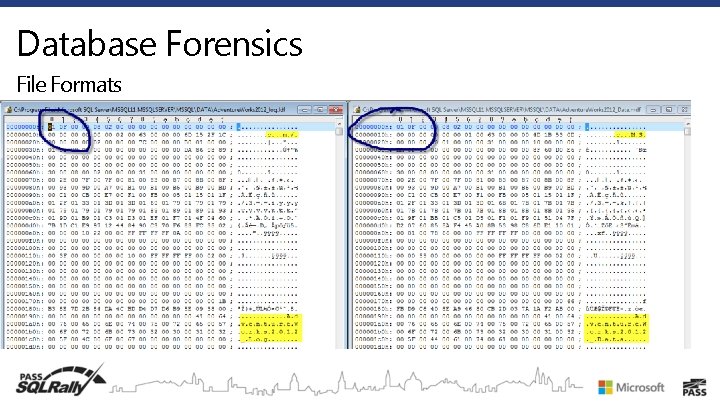Click the Microsoft logo

click(631, 388)
